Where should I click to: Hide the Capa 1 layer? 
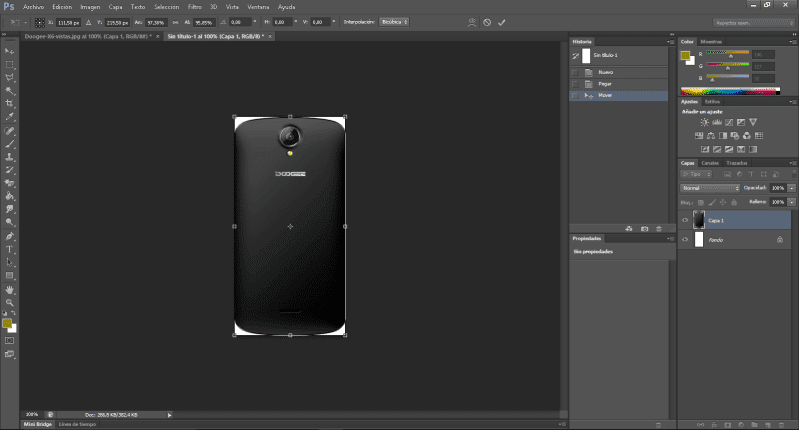click(685, 221)
